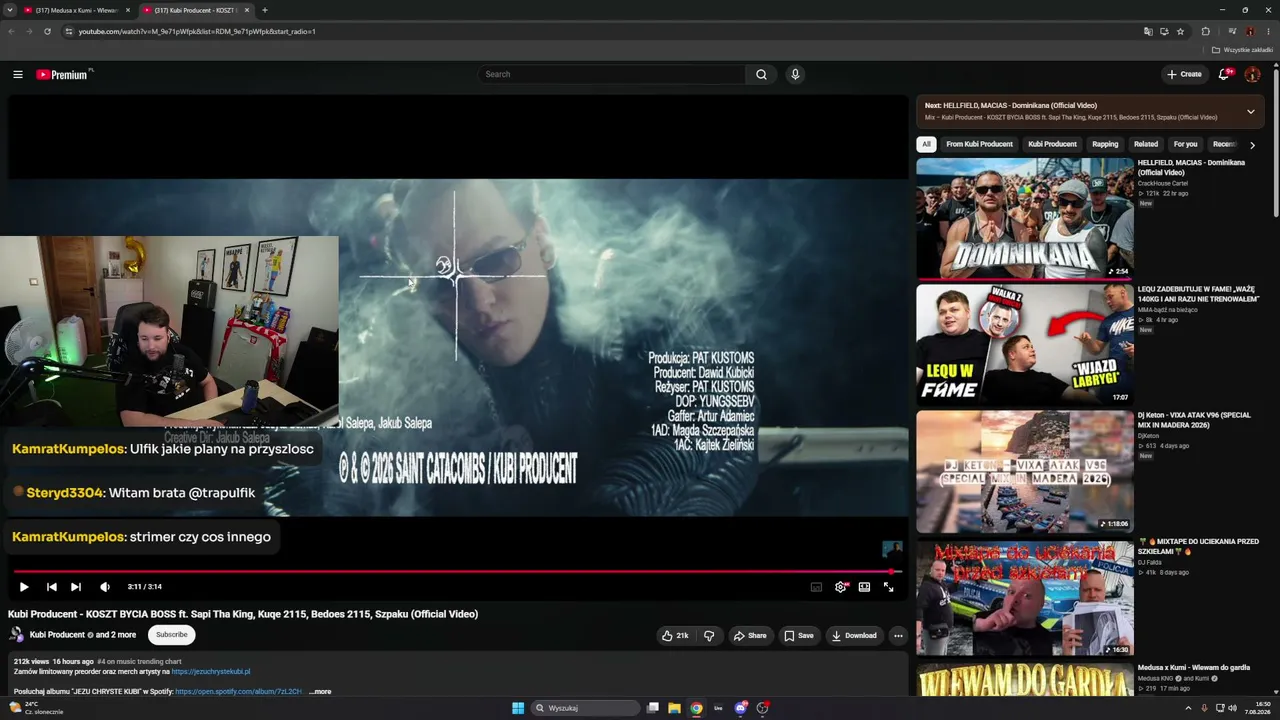Expand the video description with ...more
1280x720 pixels.
click(x=320, y=691)
